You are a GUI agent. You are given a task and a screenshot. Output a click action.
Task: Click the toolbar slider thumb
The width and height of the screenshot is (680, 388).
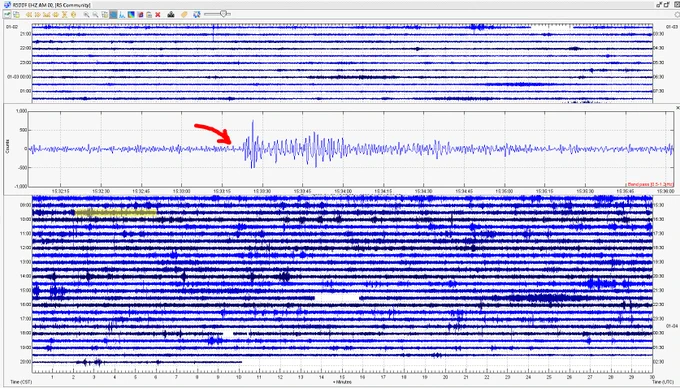tap(223, 14)
